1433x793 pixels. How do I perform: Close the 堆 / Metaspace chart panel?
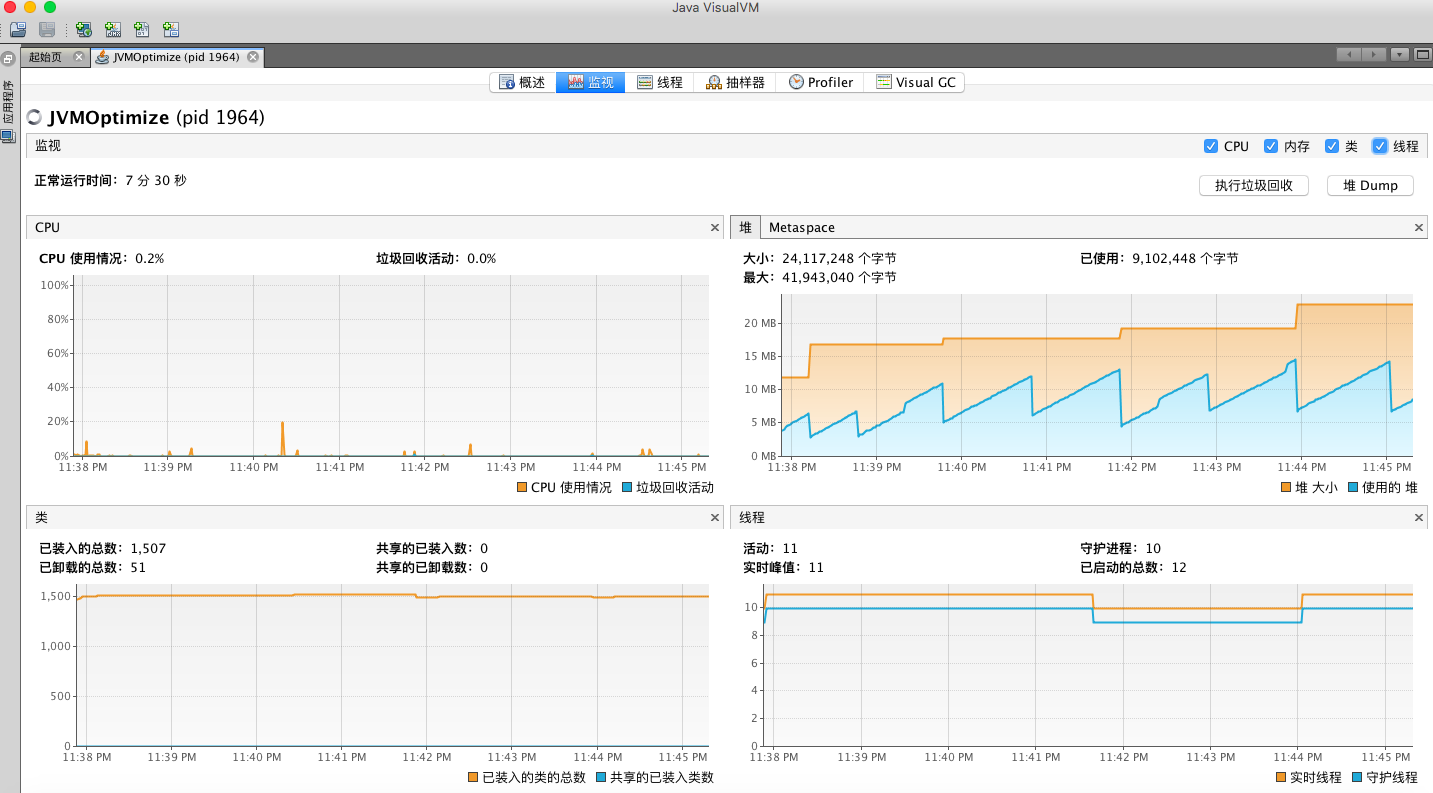pyautogui.click(x=1419, y=228)
